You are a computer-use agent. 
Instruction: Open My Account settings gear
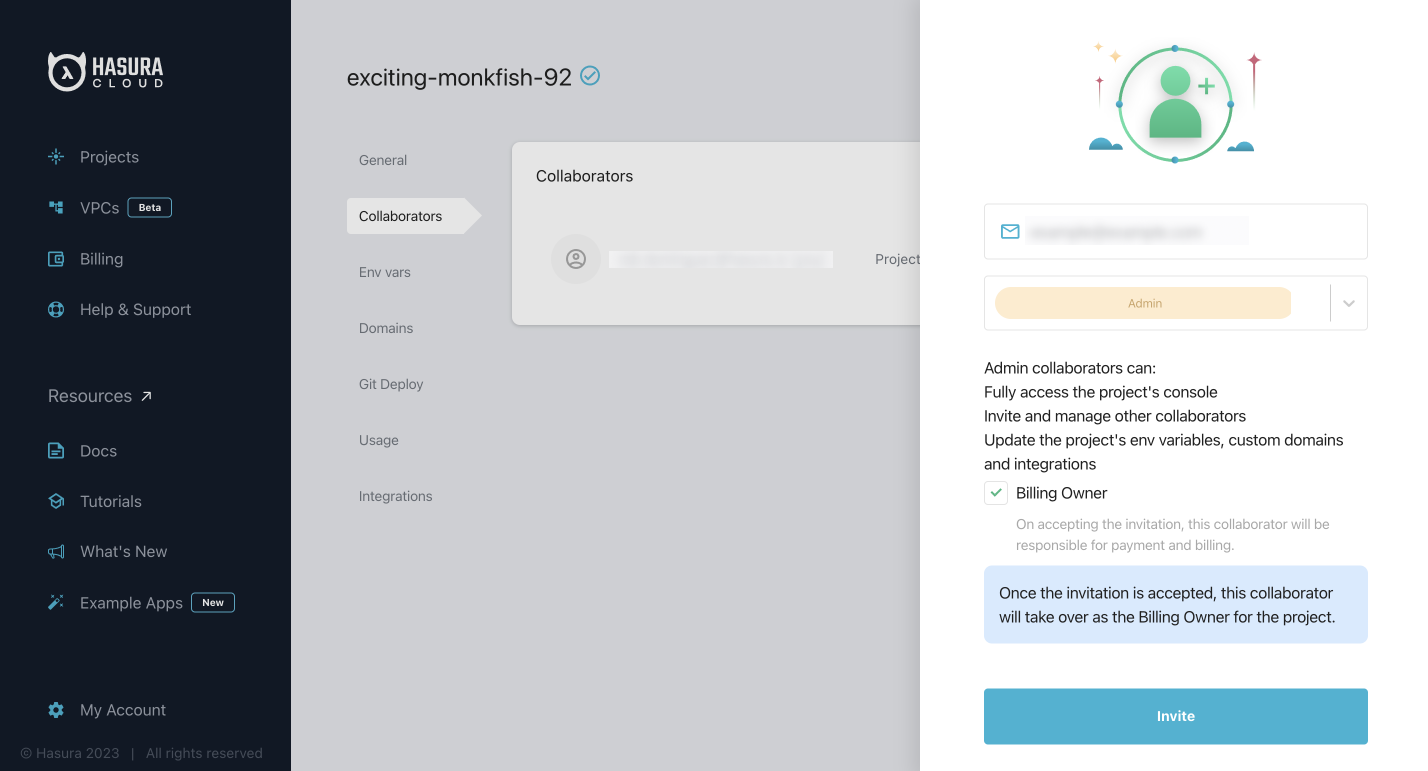(x=56, y=710)
